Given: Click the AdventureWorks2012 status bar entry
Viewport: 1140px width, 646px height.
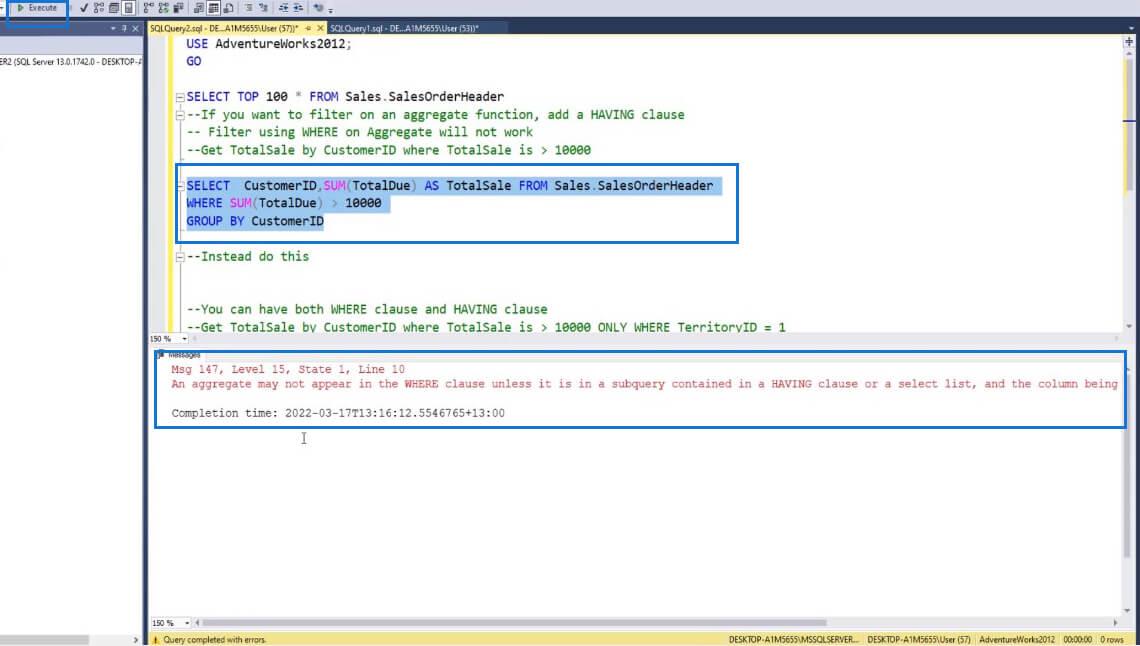Looking at the screenshot, I should [x=1016, y=639].
